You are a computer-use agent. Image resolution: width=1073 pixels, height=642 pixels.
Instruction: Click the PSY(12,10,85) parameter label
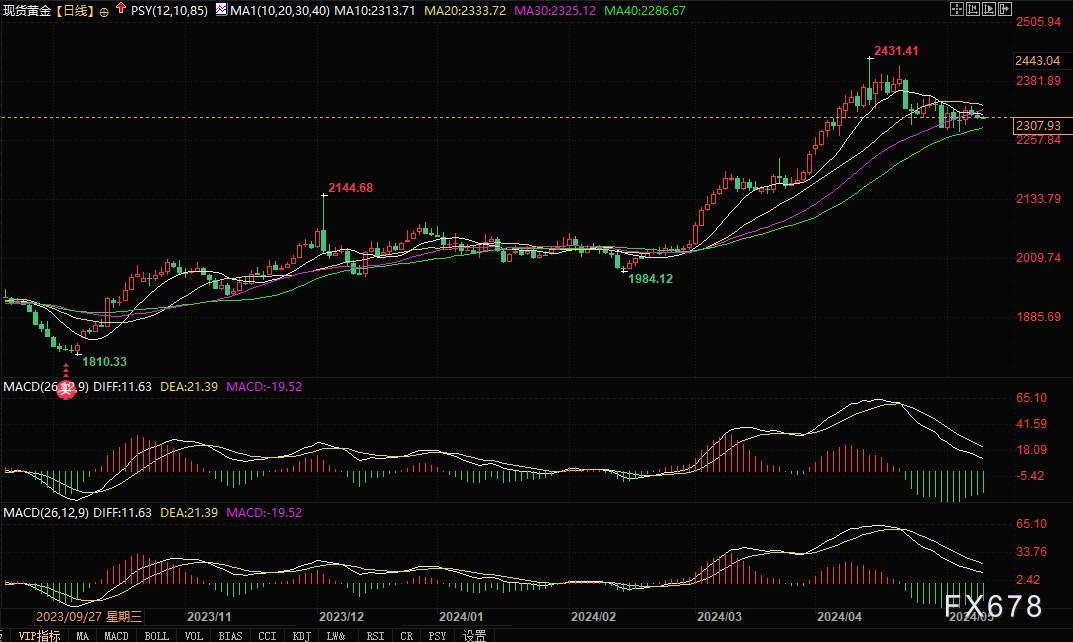170,9
